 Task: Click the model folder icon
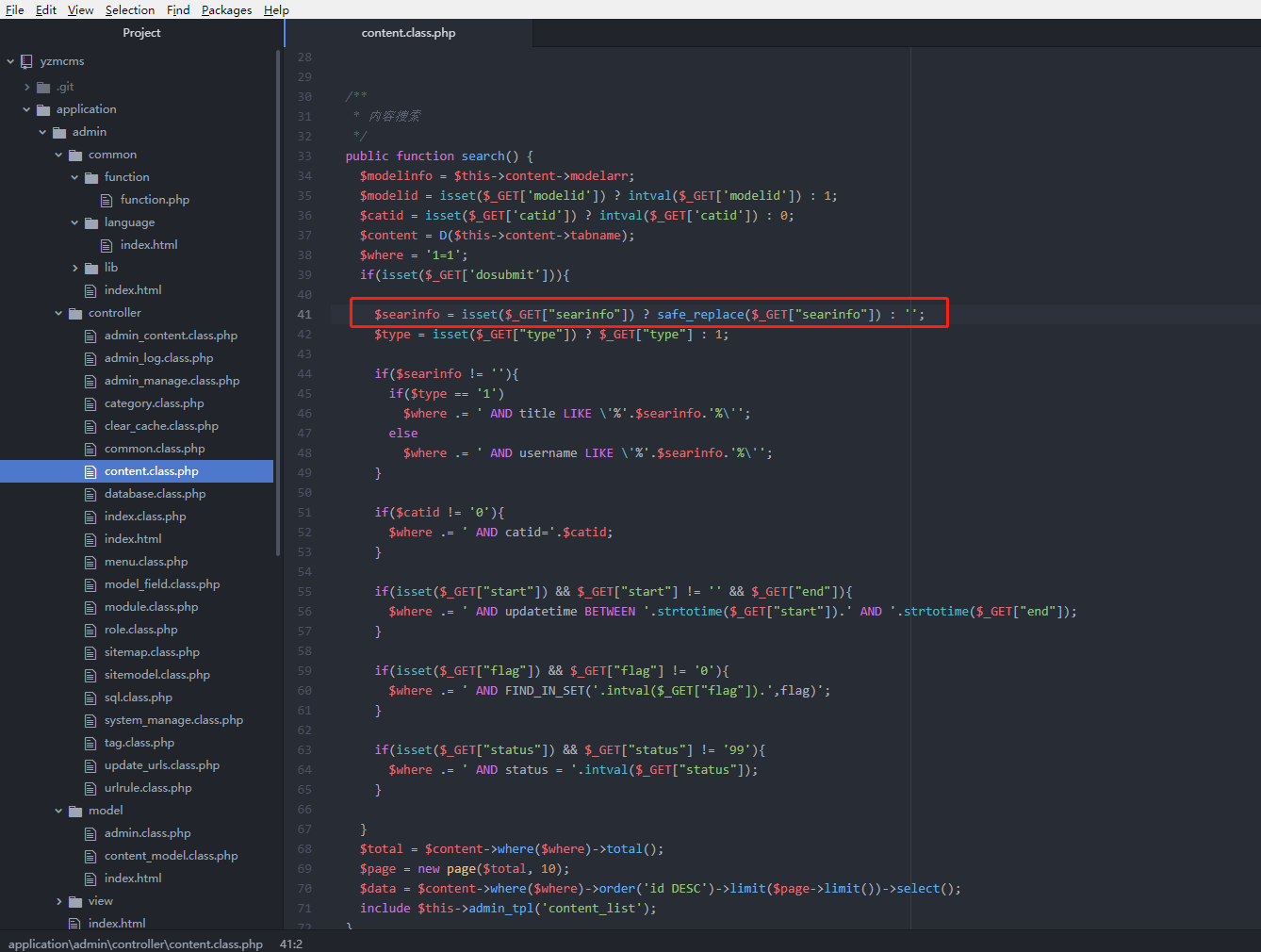(75, 812)
